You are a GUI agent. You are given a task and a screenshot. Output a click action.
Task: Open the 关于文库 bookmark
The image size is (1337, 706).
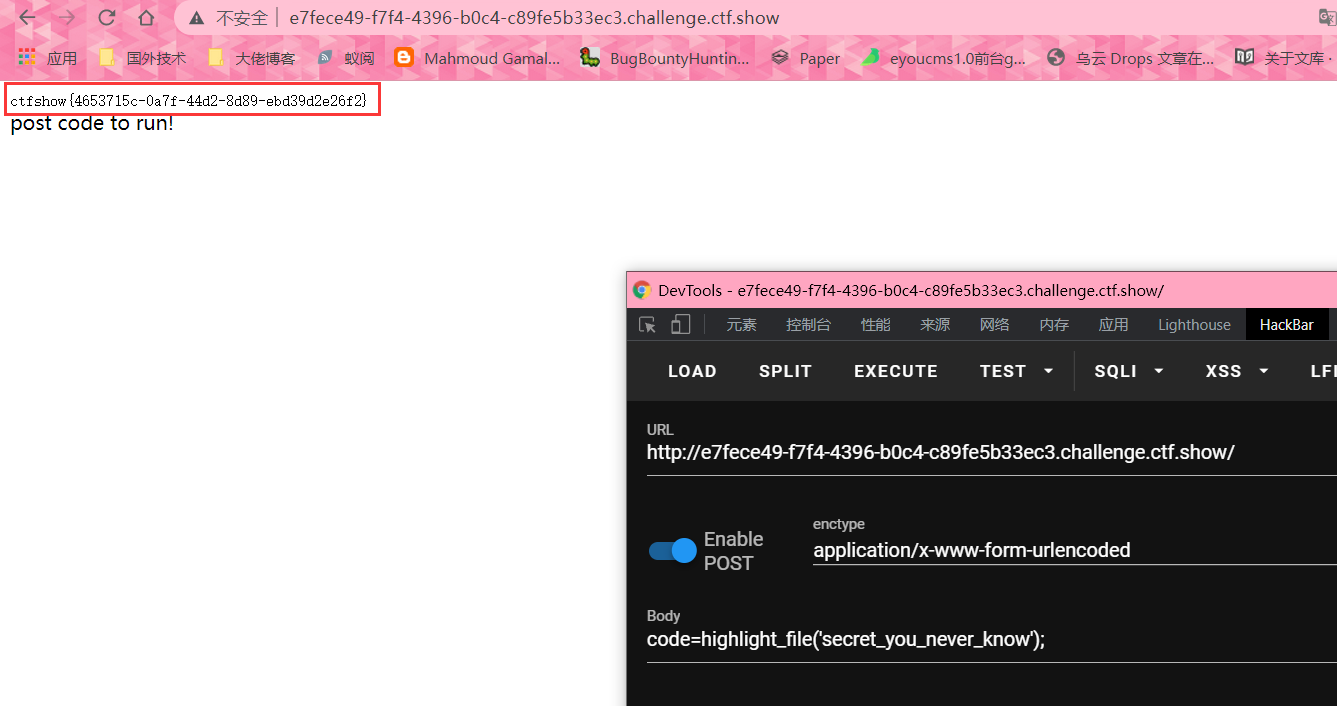[1285, 58]
